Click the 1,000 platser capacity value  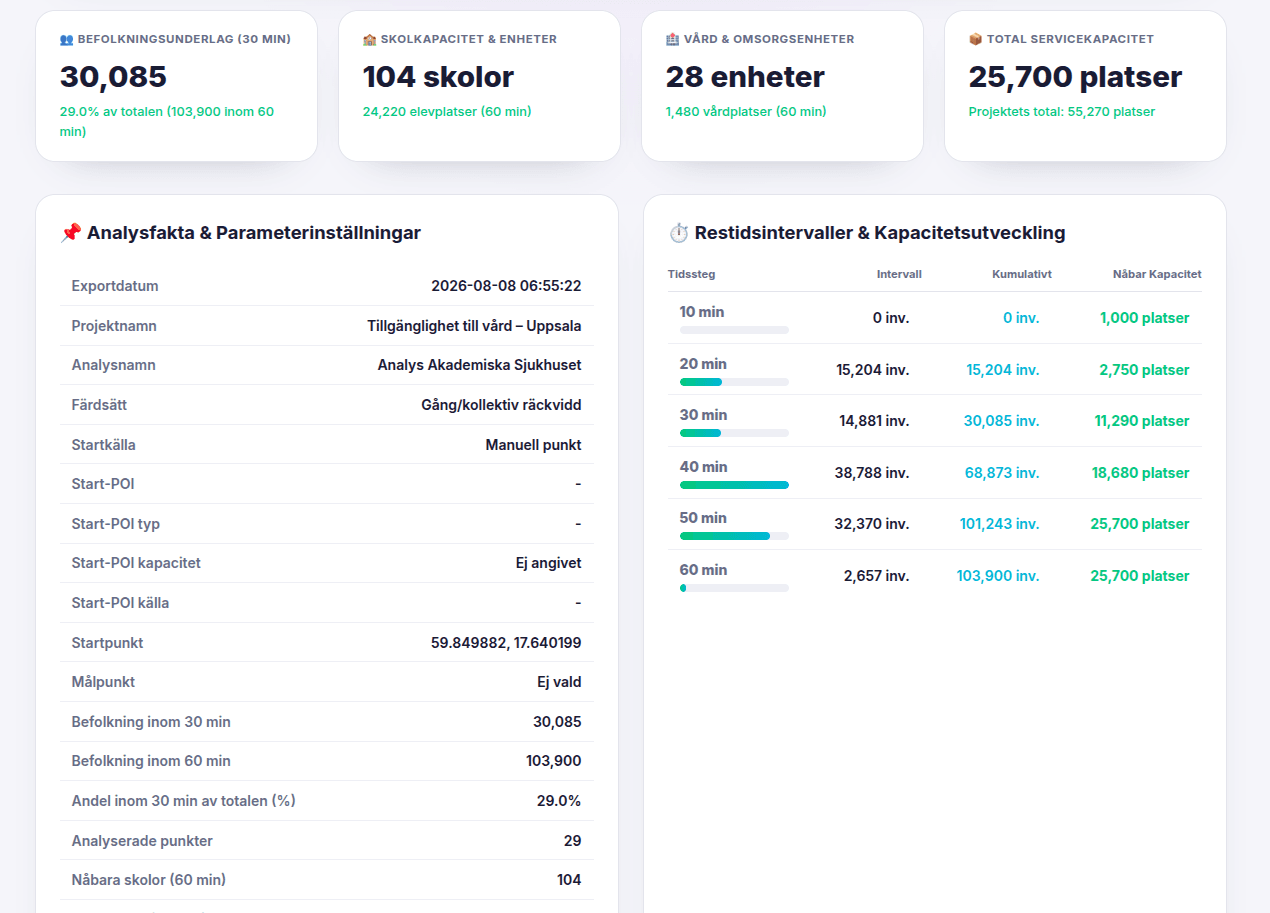tap(1145, 318)
